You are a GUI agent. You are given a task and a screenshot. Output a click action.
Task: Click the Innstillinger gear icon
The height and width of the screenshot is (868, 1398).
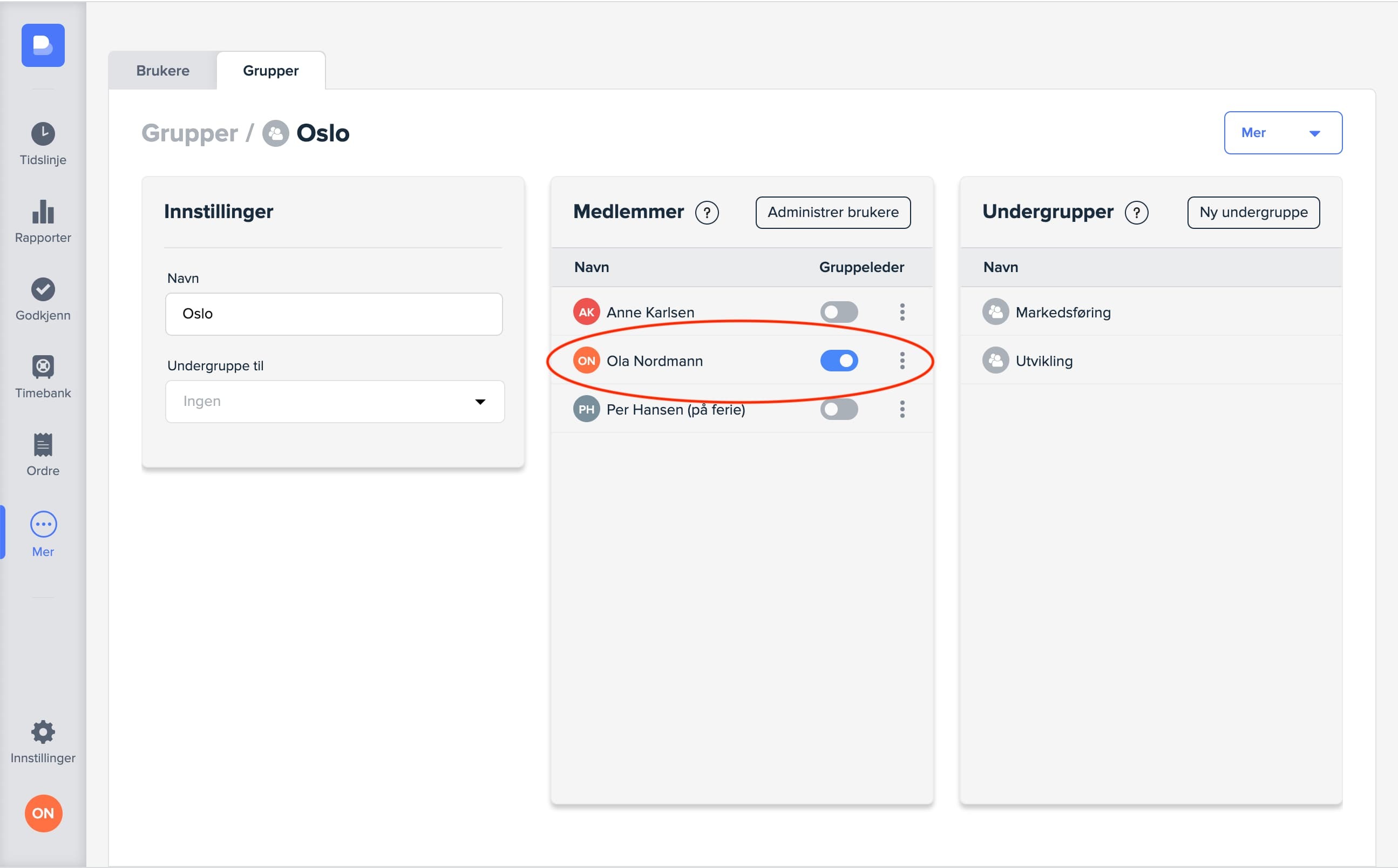(x=43, y=733)
